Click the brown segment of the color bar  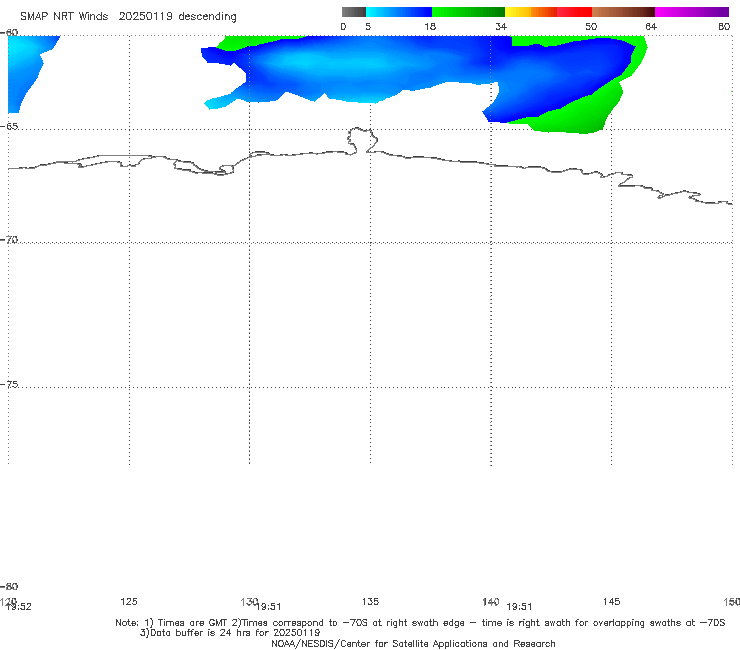pos(623,12)
